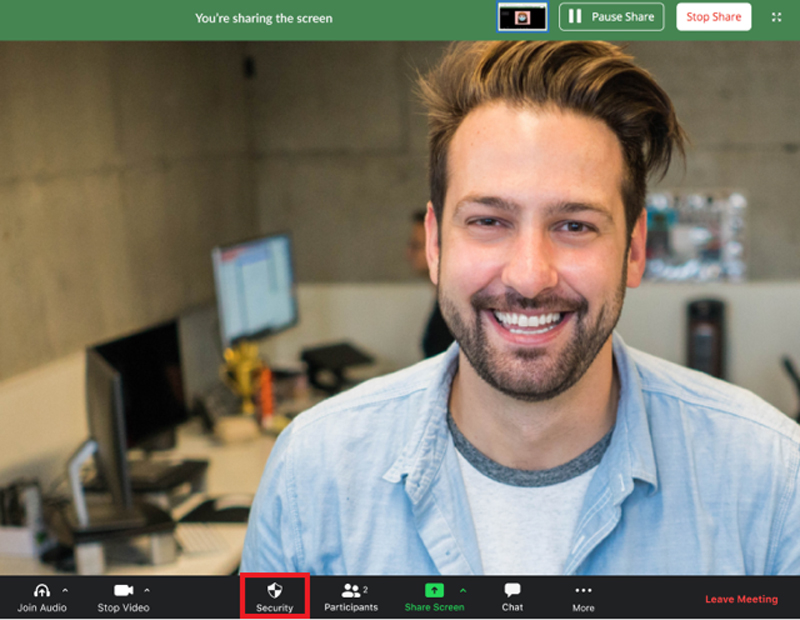Click the "You're sharing the screen" banner text

[264, 18]
